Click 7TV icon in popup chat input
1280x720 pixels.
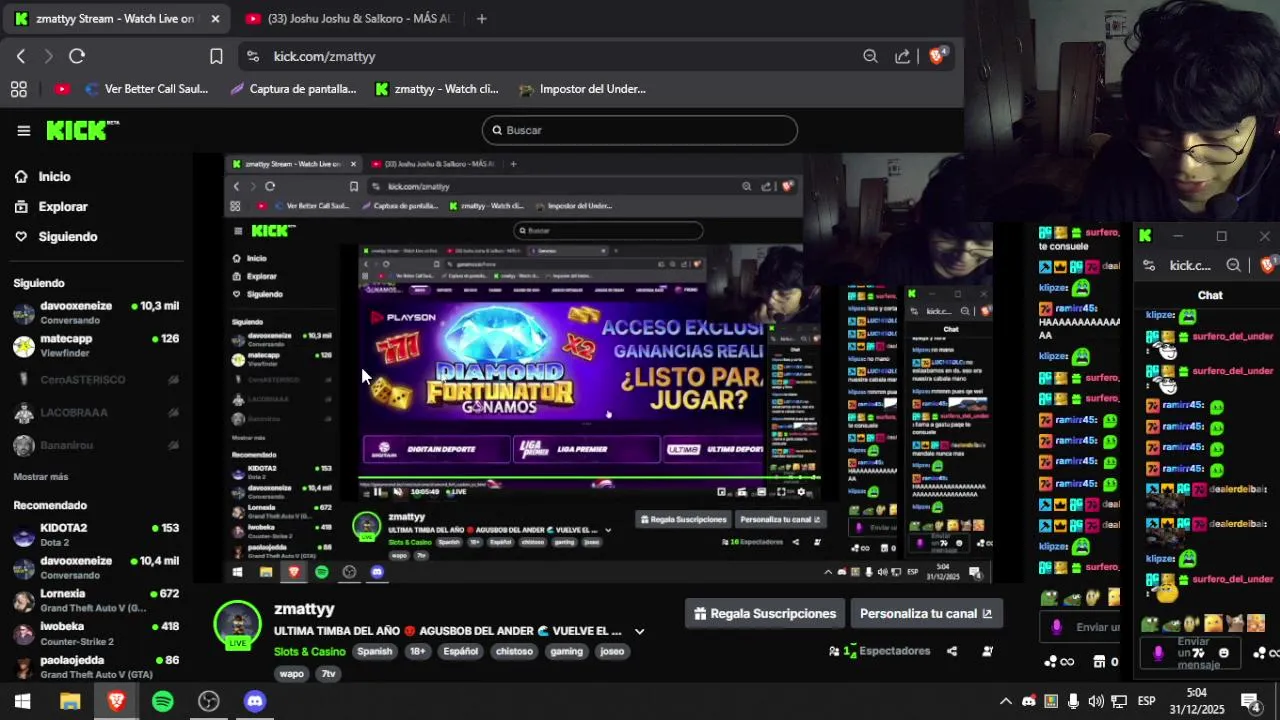pyautogui.click(x=1198, y=653)
